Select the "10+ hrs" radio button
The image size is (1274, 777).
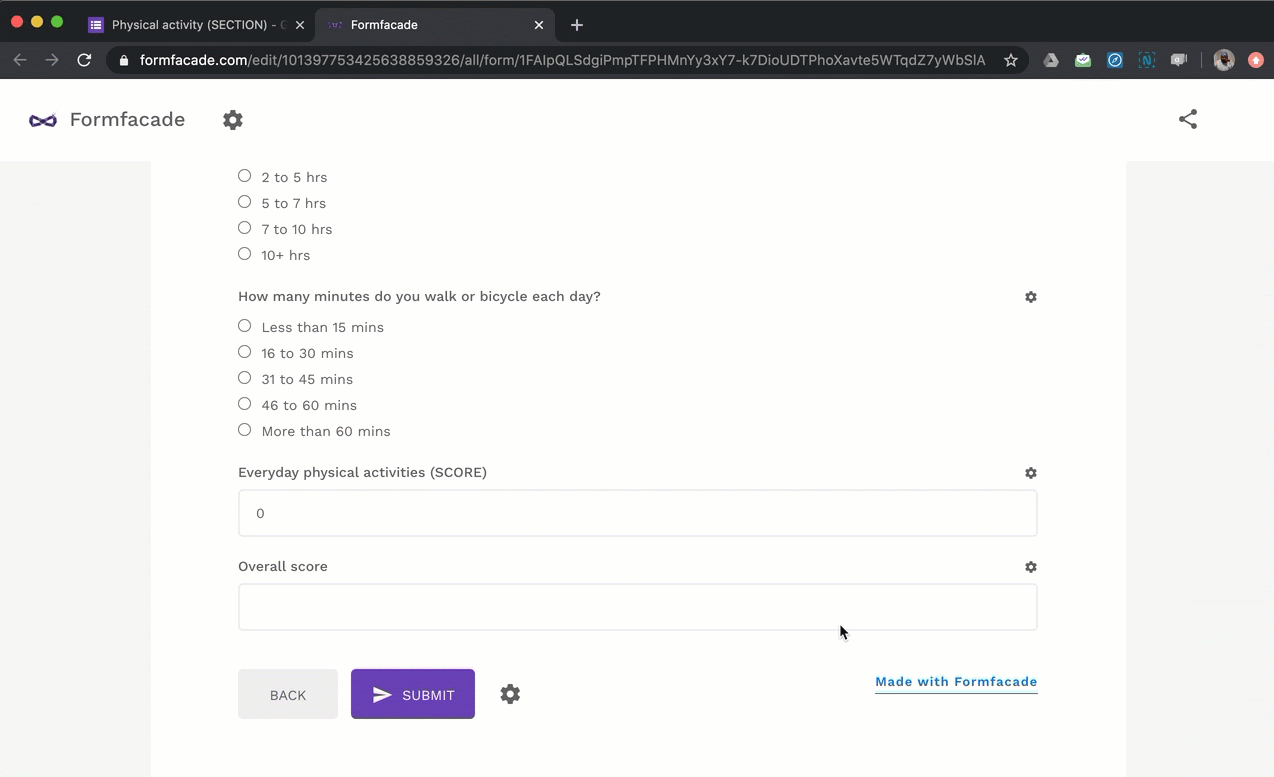(245, 254)
